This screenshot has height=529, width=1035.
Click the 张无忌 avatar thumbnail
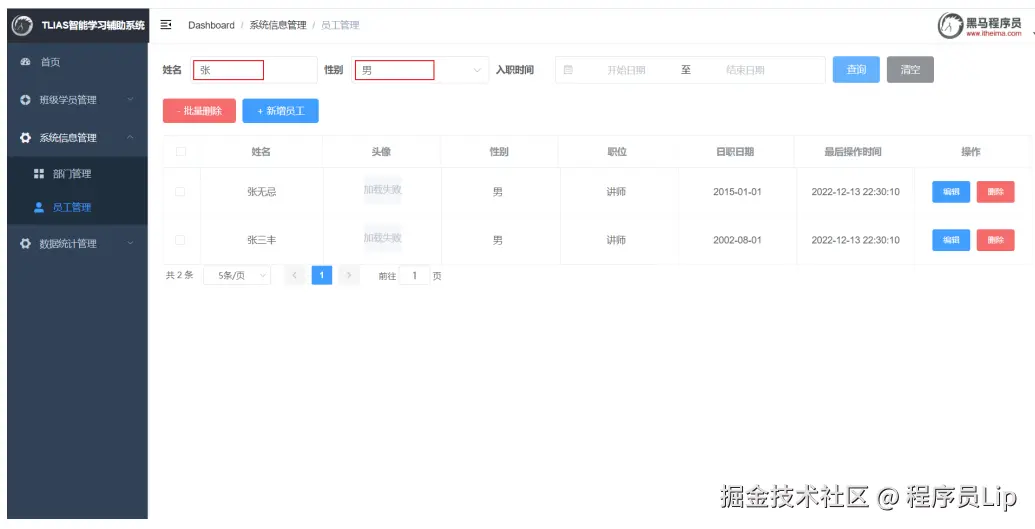coord(382,190)
